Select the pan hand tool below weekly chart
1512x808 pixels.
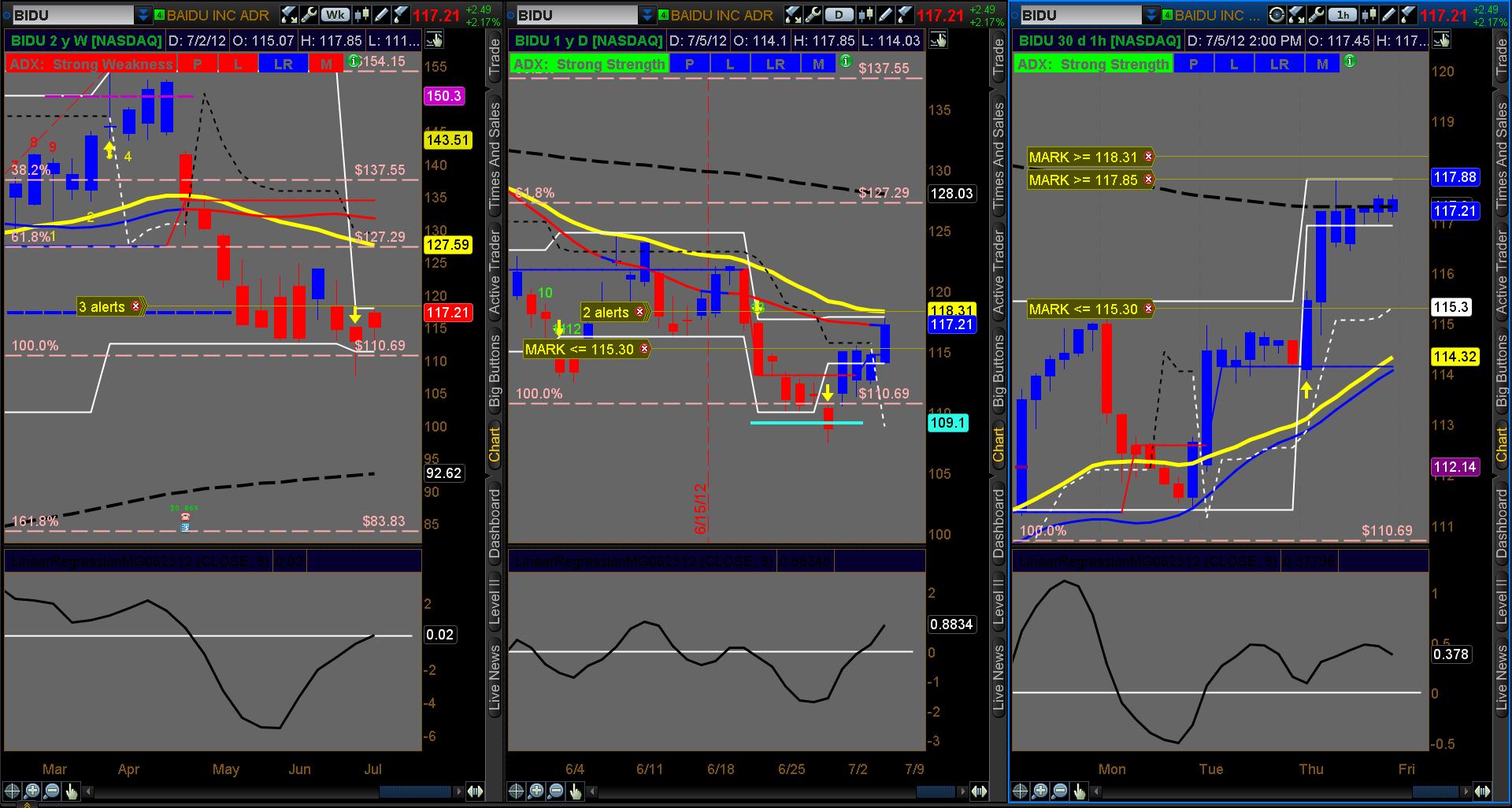click(x=72, y=791)
